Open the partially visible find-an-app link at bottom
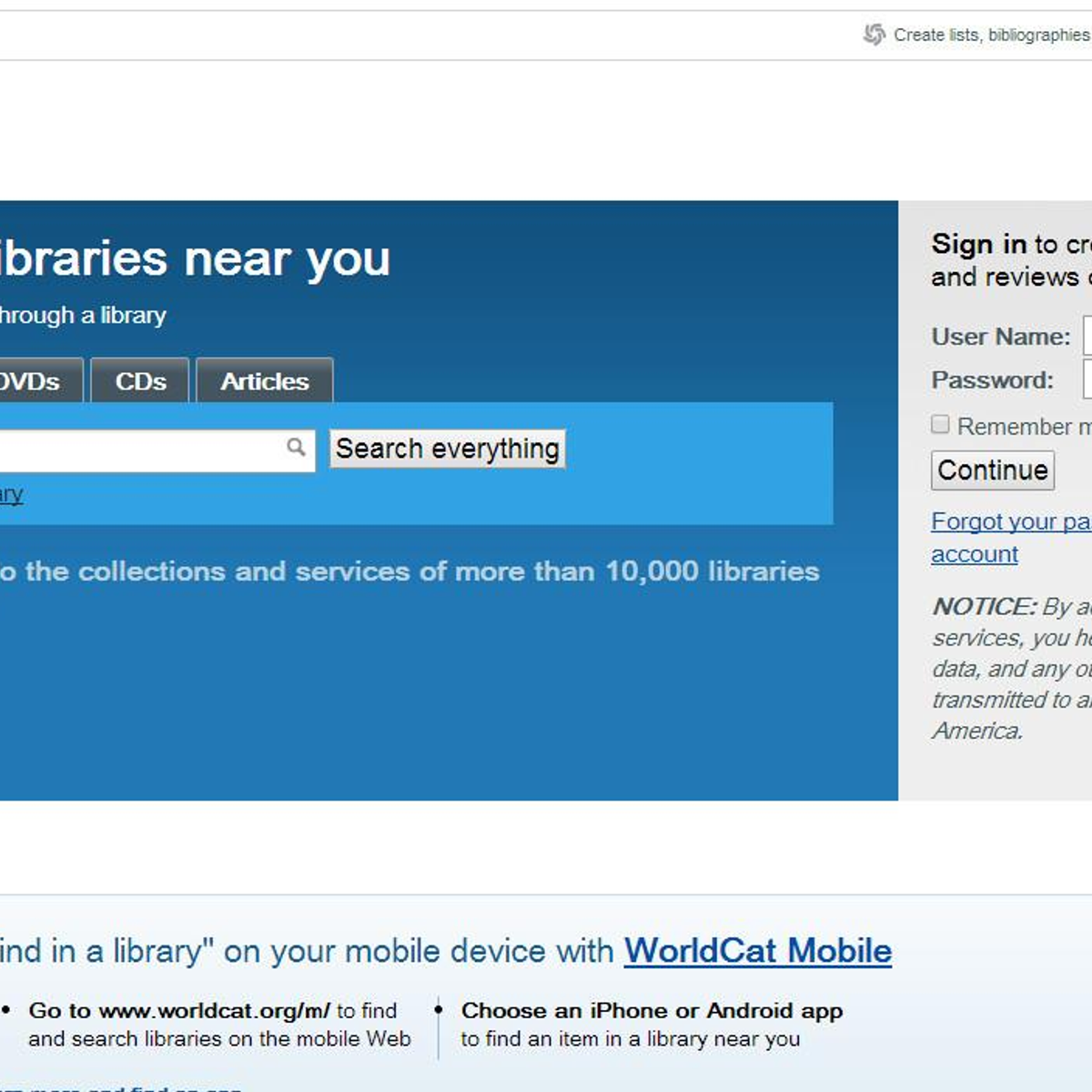This screenshot has width=1092, height=1092. [x=118, y=1088]
